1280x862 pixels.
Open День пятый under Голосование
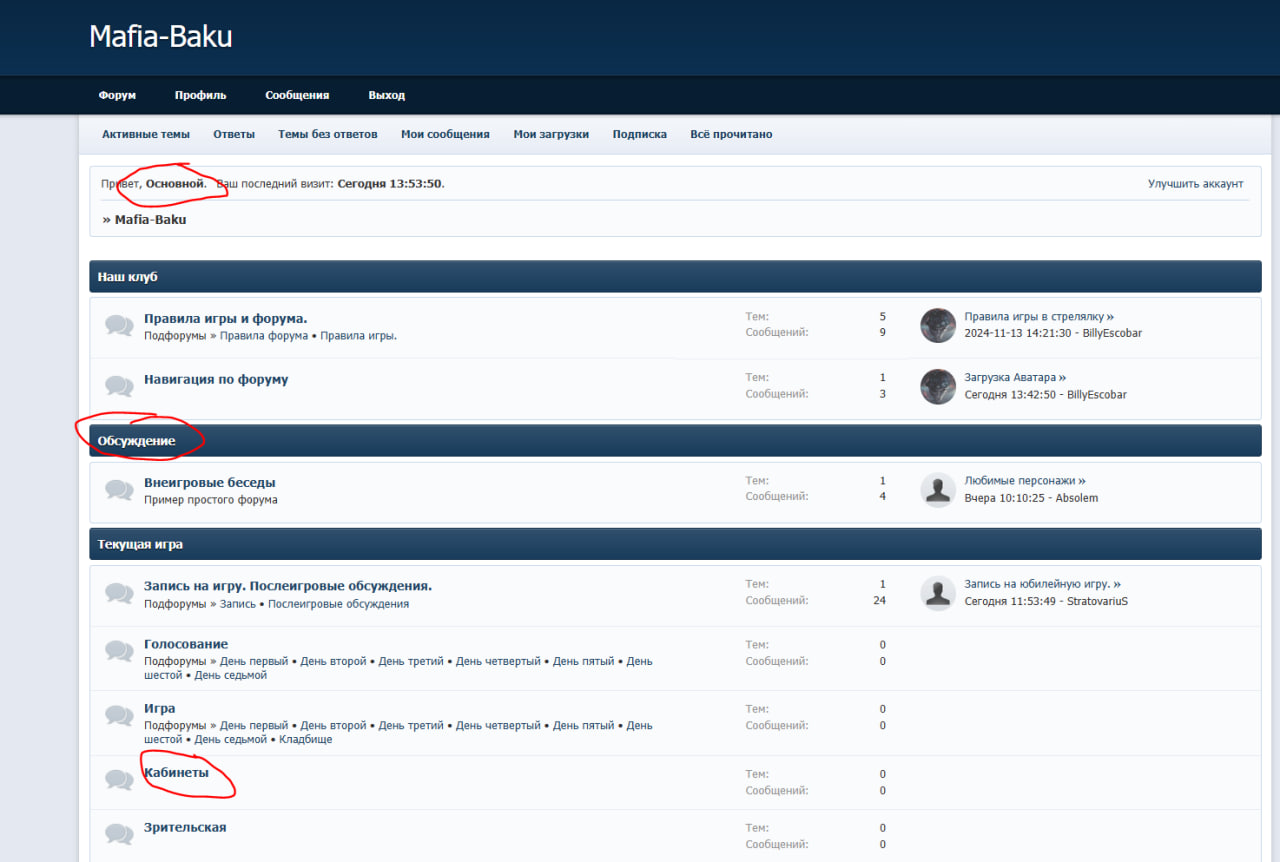pyautogui.click(x=583, y=661)
